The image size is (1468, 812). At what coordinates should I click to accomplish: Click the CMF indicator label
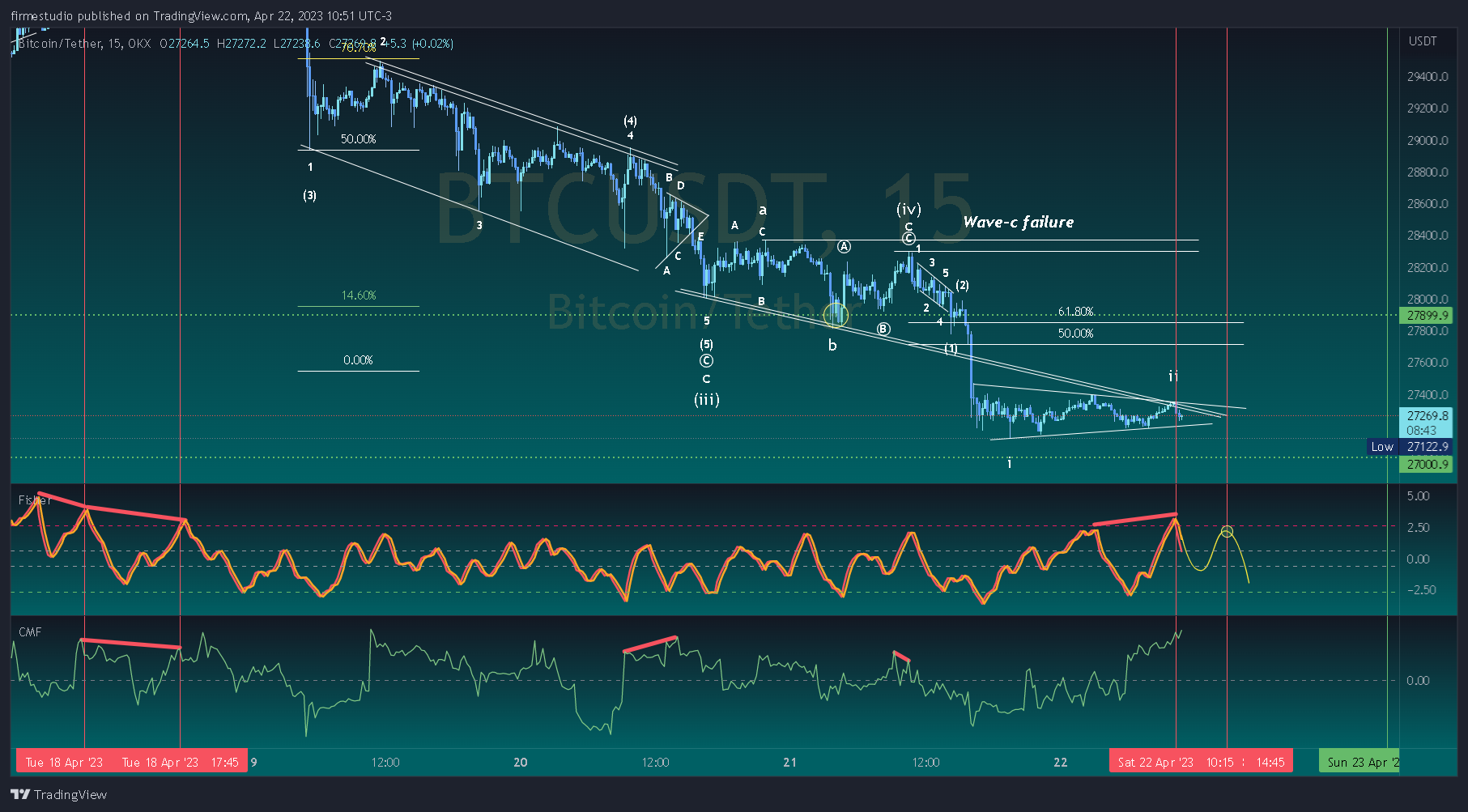pyautogui.click(x=30, y=632)
